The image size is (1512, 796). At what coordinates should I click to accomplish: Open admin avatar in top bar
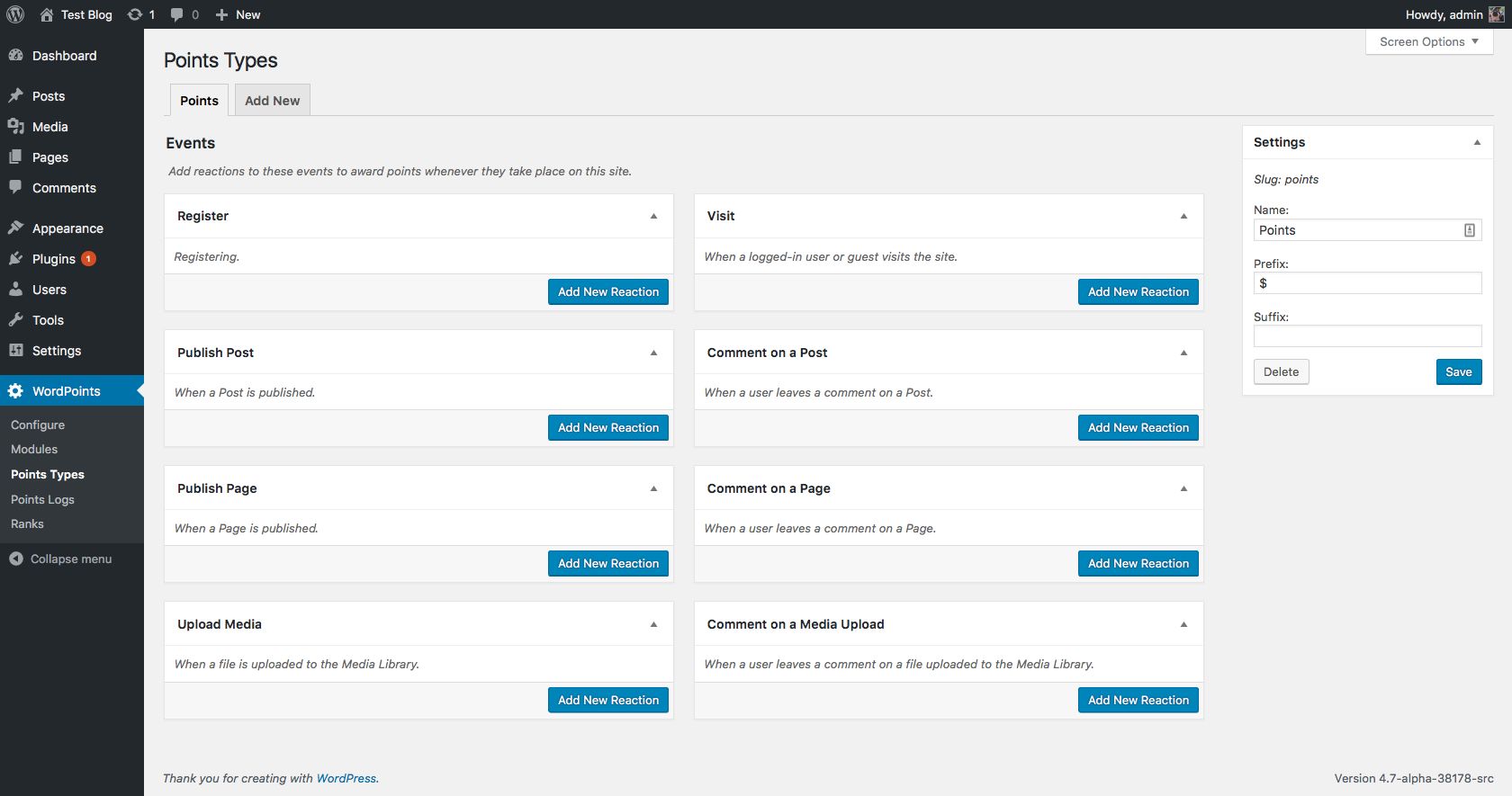(1496, 14)
